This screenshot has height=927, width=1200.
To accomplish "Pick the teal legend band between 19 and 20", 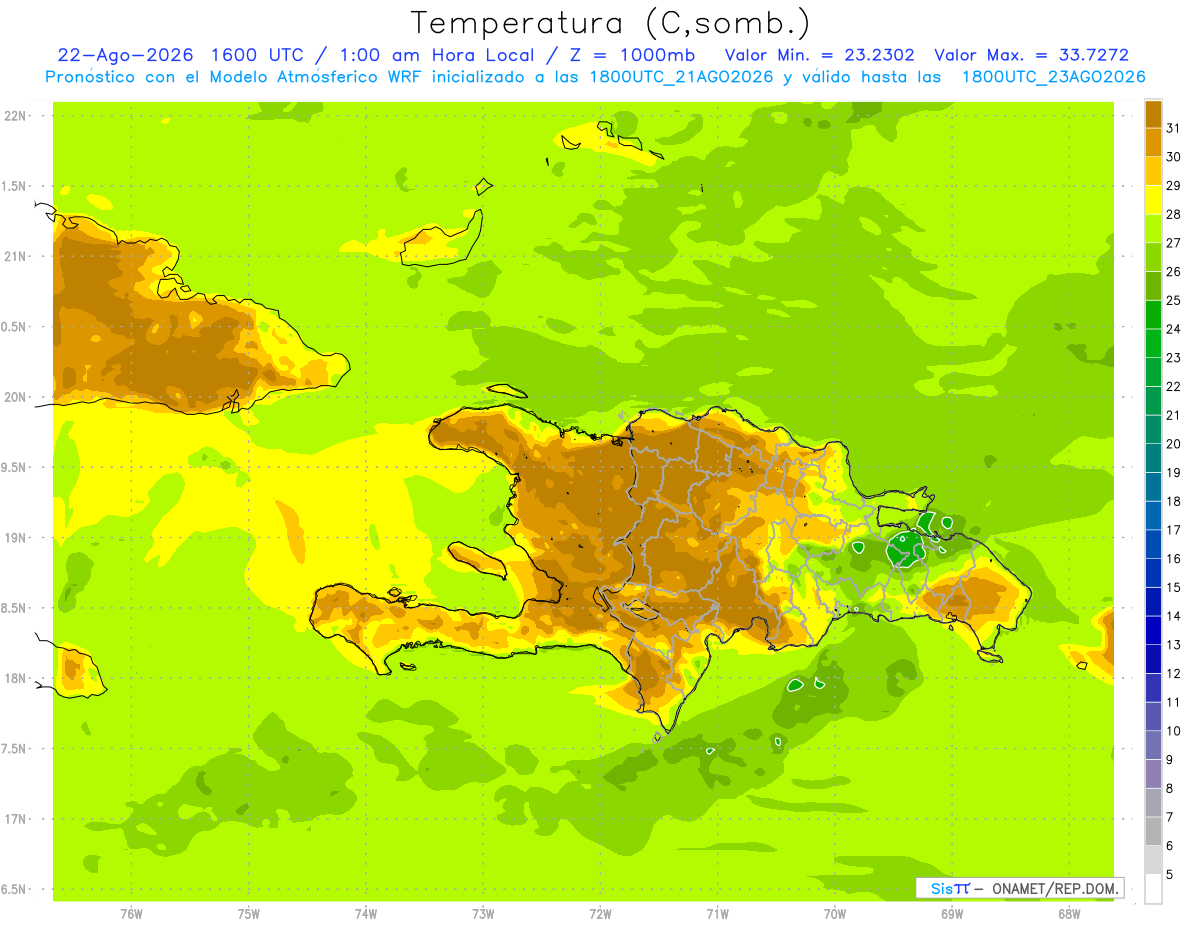I will (1153, 458).
